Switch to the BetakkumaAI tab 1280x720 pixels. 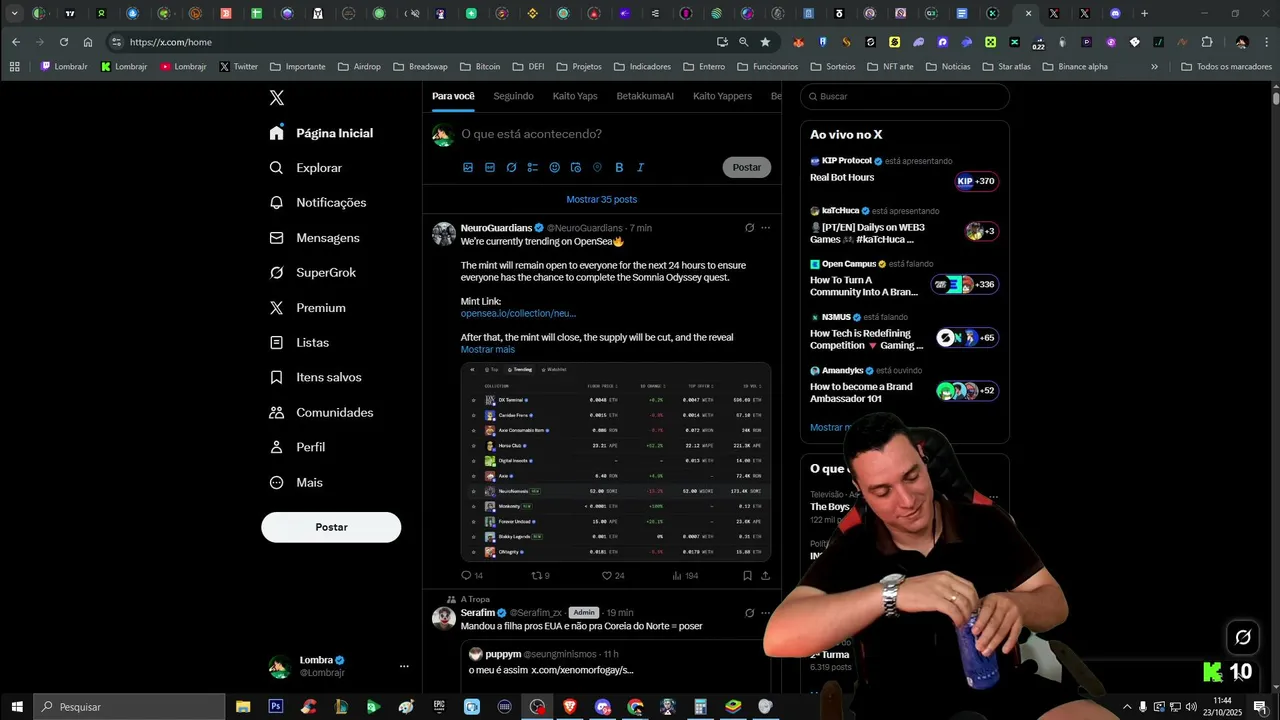645,96
